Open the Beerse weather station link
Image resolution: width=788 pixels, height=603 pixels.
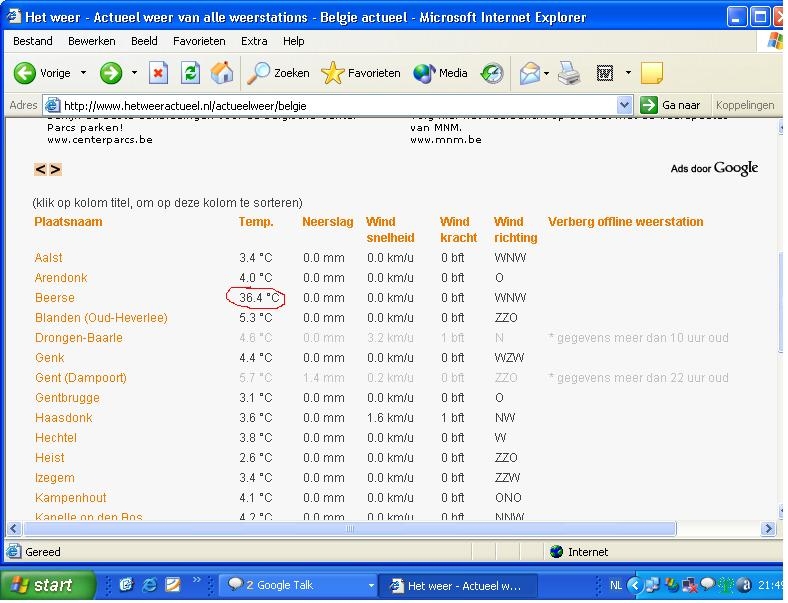click(55, 298)
